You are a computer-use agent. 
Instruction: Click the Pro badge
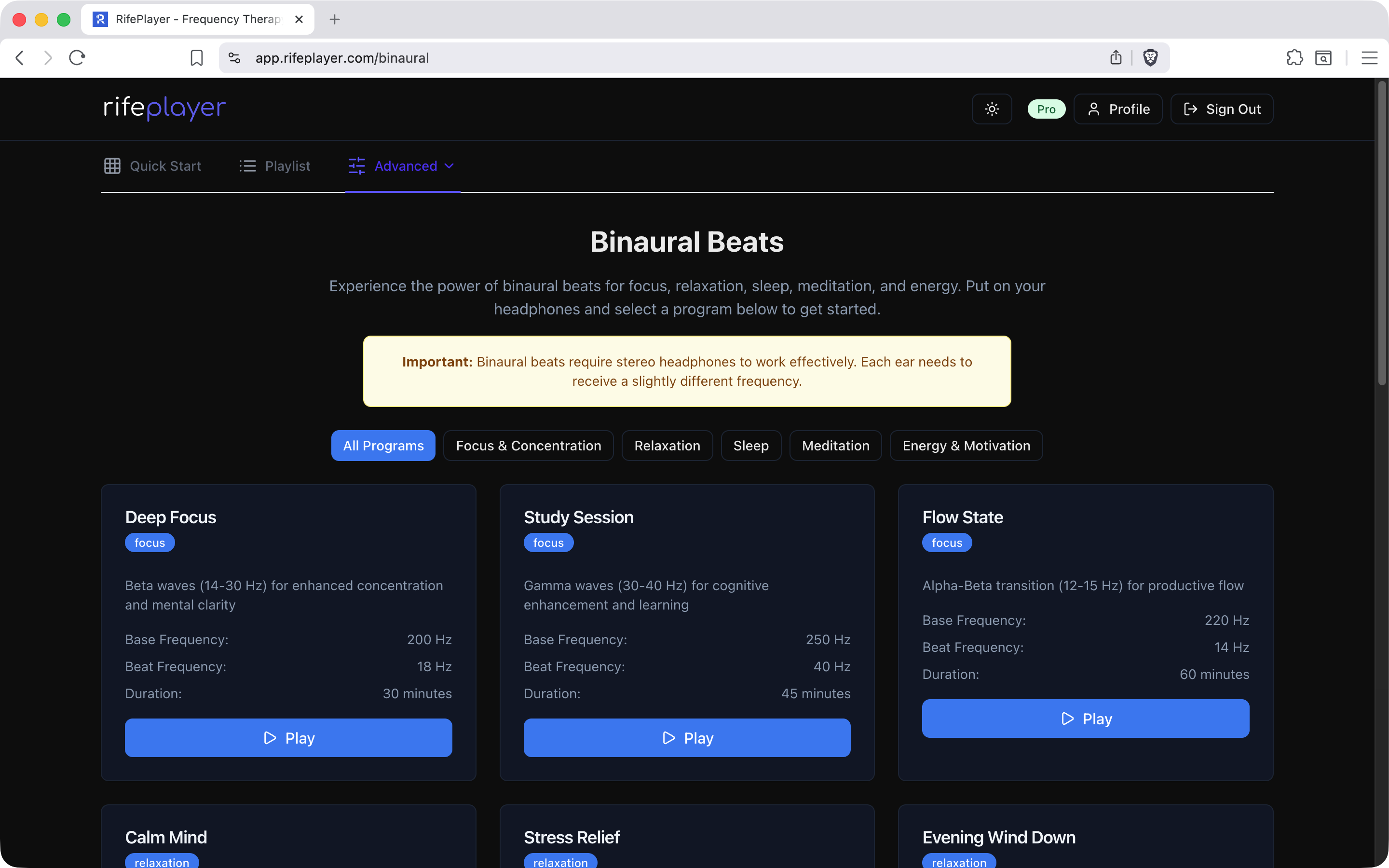point(1047,109)
